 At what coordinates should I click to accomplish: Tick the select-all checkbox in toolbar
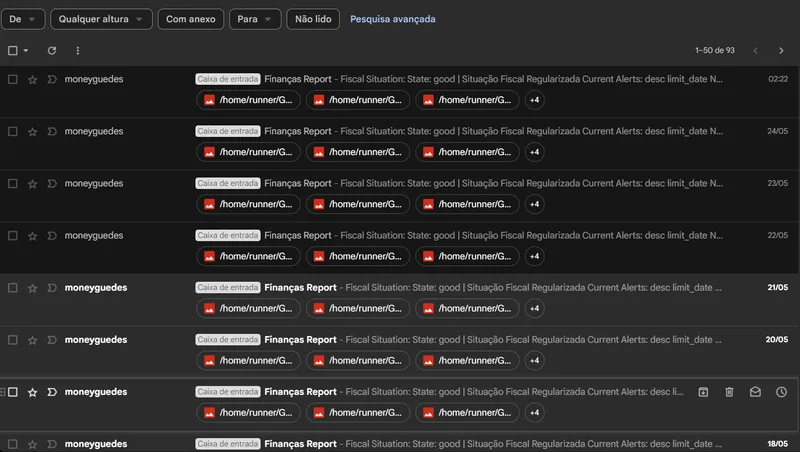point(13,51)
